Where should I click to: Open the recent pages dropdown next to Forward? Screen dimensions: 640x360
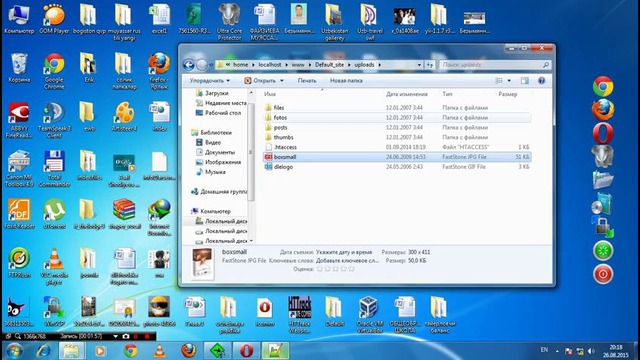pyautogui.click(x=211, y=64)
